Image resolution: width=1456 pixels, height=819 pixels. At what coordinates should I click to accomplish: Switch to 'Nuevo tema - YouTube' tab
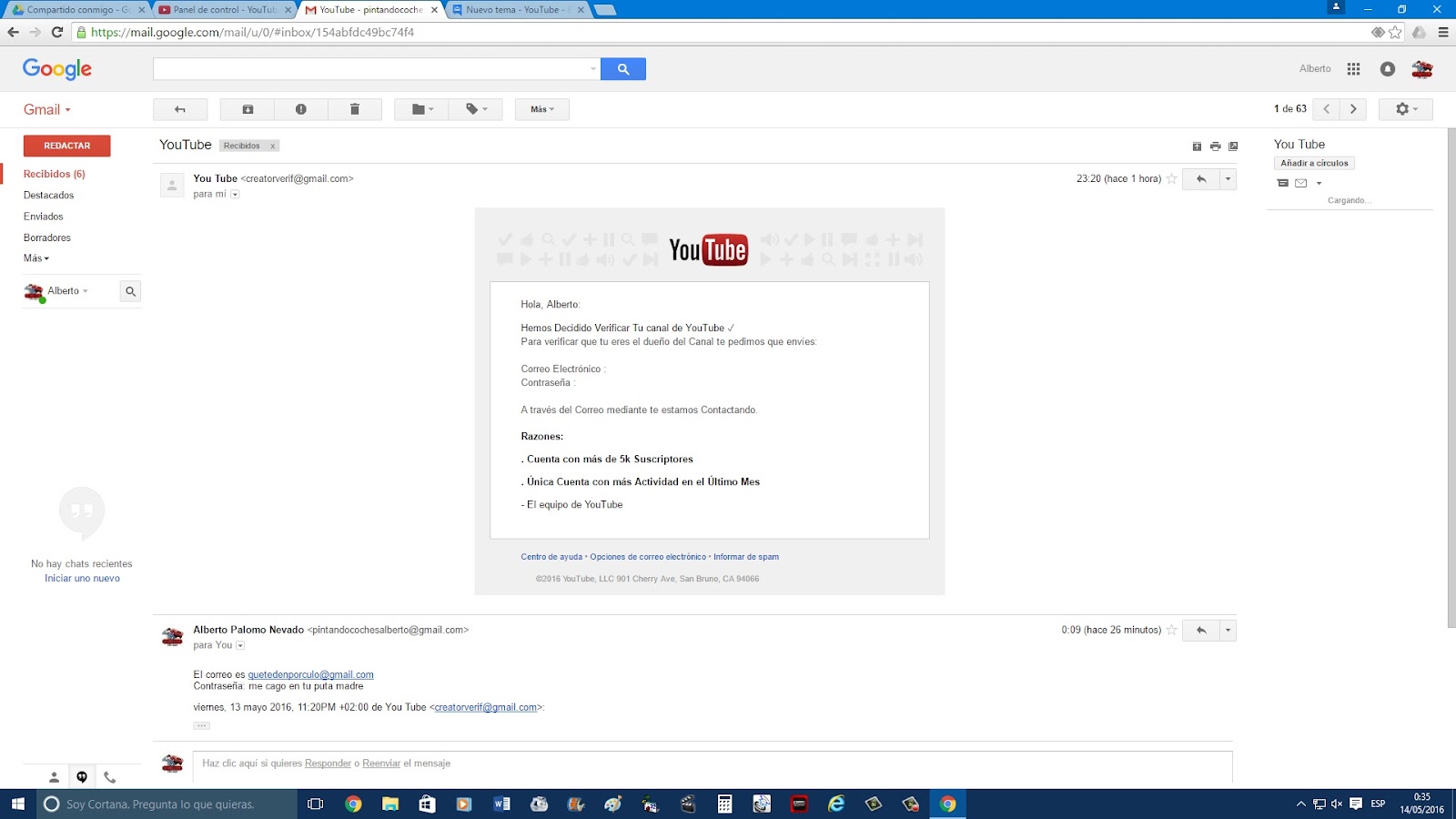[516, 10]
